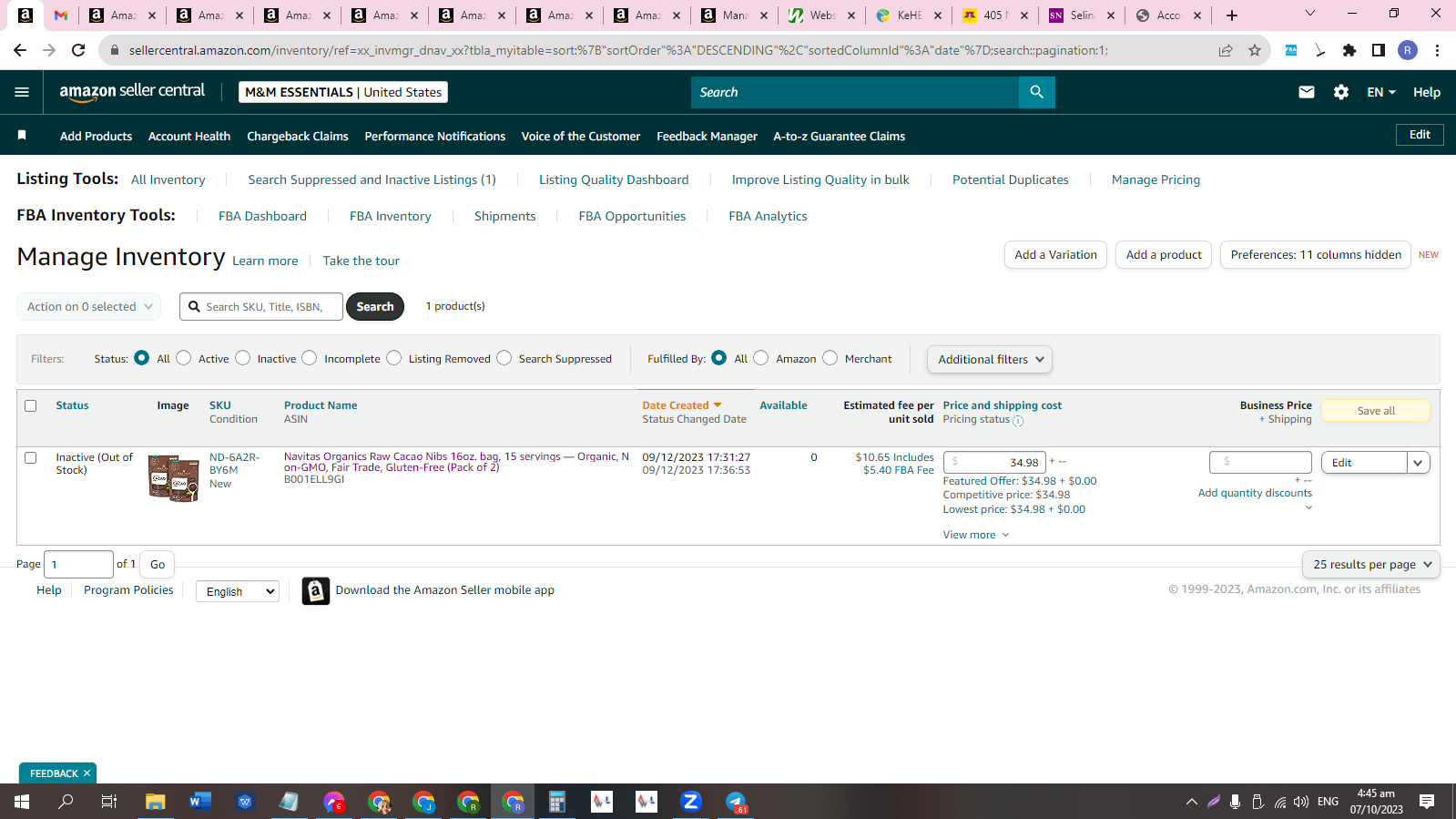Open the FBA calculator extension icon
Screen dimensions: 1456x819
coord(1291,50)
